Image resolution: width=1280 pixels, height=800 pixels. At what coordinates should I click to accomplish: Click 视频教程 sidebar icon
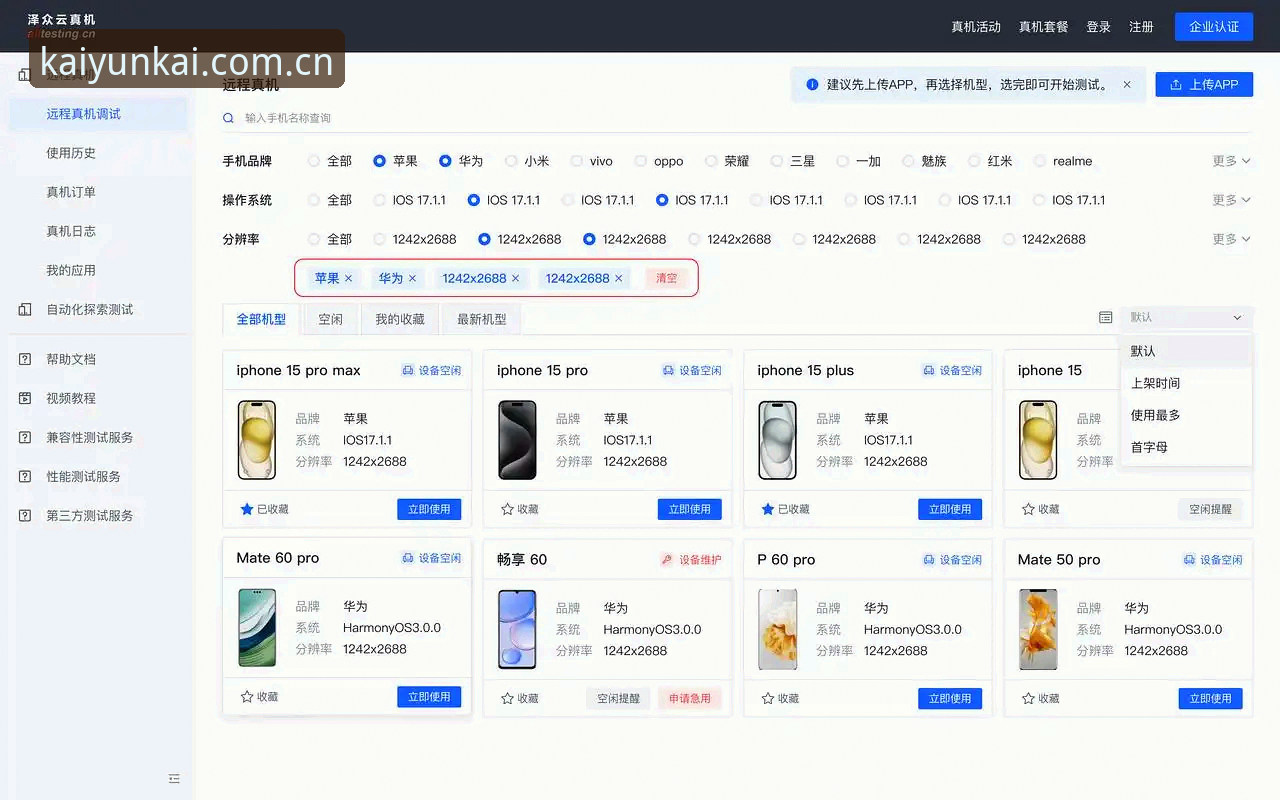coord(25,398)
